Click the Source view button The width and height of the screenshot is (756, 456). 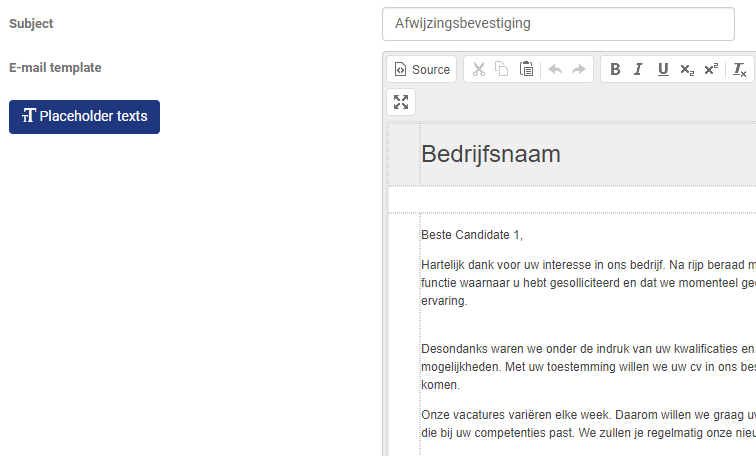[421, 69]
